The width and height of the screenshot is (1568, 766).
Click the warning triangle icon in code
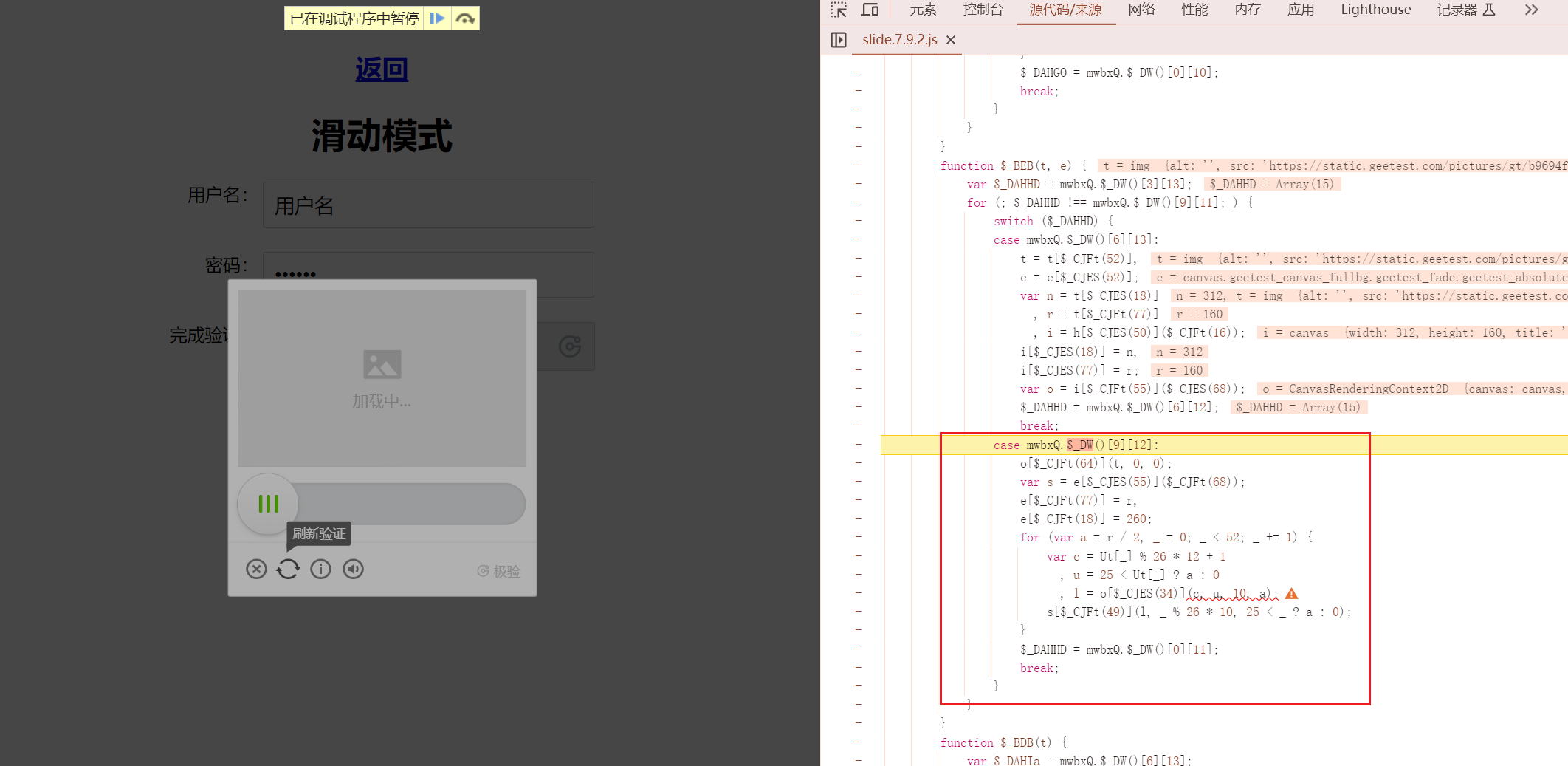coord(1291,594)
